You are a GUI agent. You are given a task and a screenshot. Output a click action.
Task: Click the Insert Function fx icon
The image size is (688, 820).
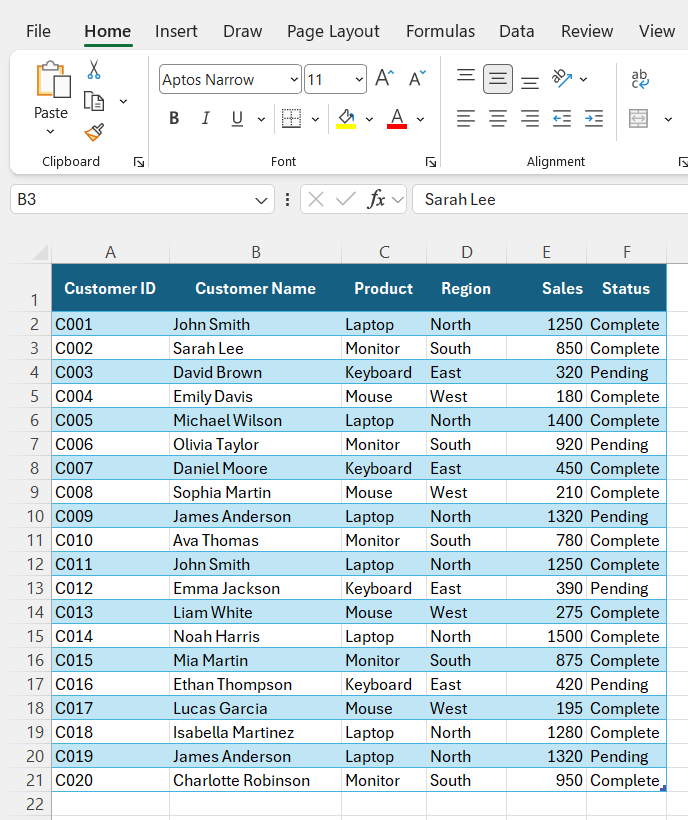pyautogui.click(x=376, y=199)
